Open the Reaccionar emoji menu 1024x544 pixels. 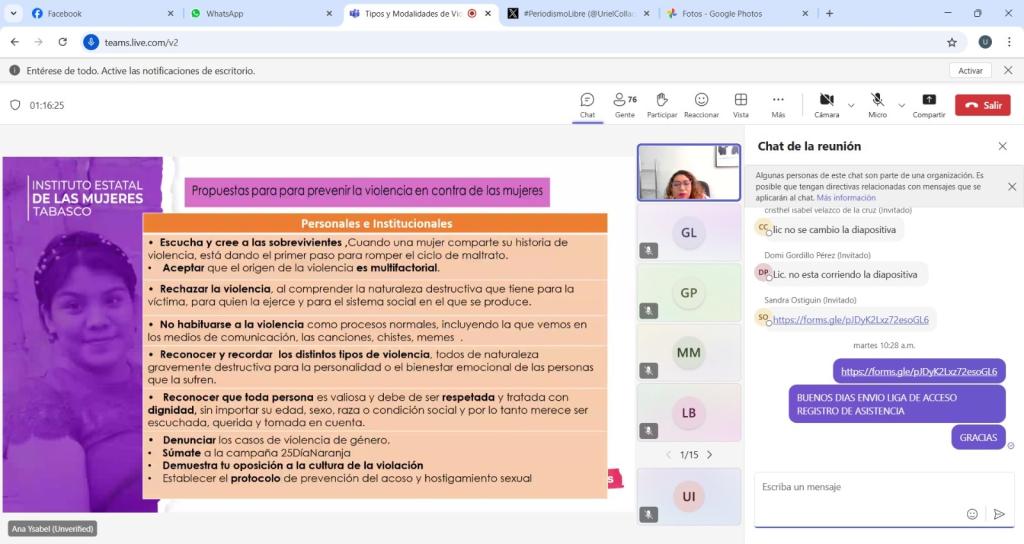701,100
